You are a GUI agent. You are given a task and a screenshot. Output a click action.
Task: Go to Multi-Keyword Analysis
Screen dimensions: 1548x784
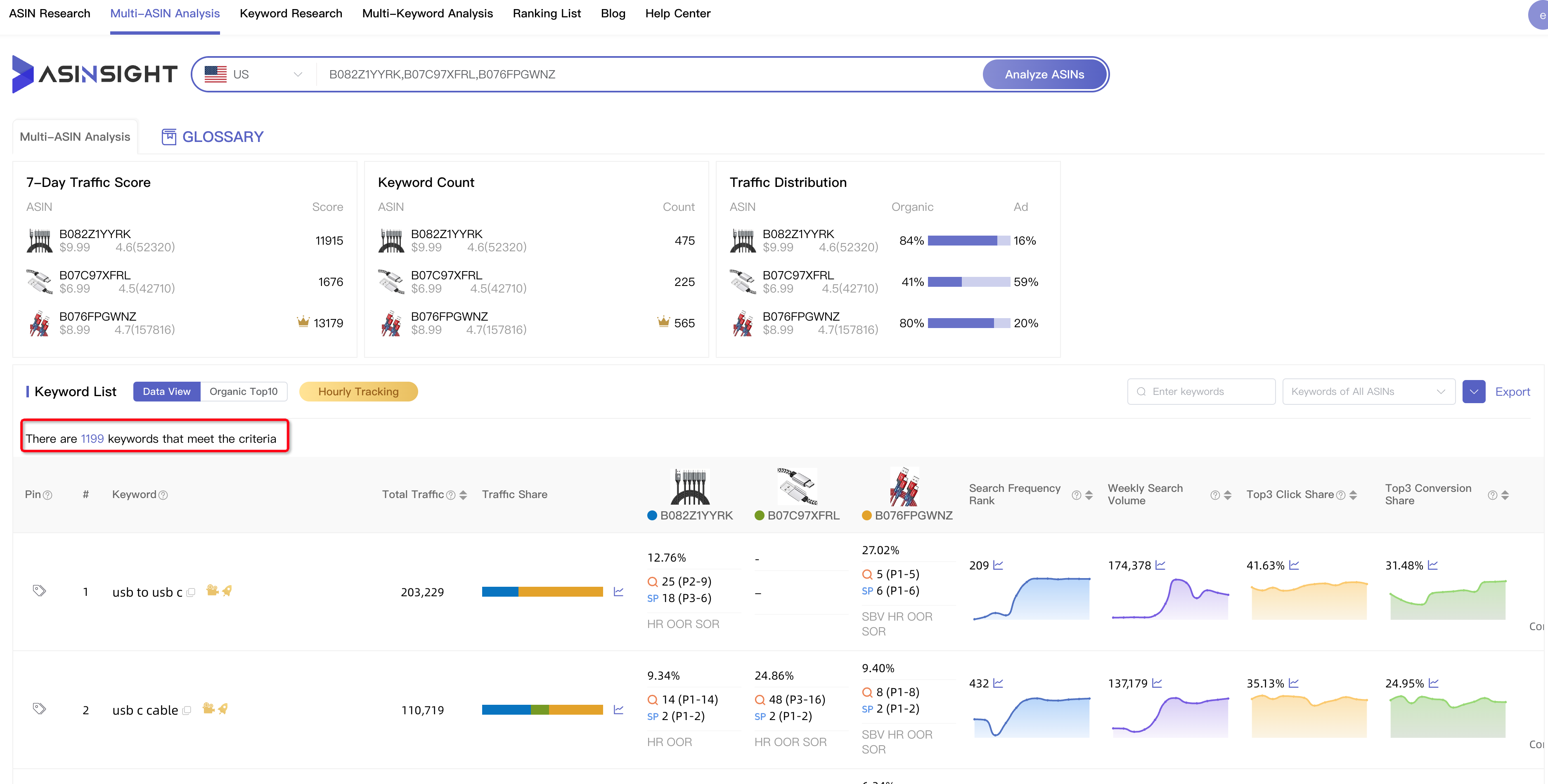pos(427,13)
